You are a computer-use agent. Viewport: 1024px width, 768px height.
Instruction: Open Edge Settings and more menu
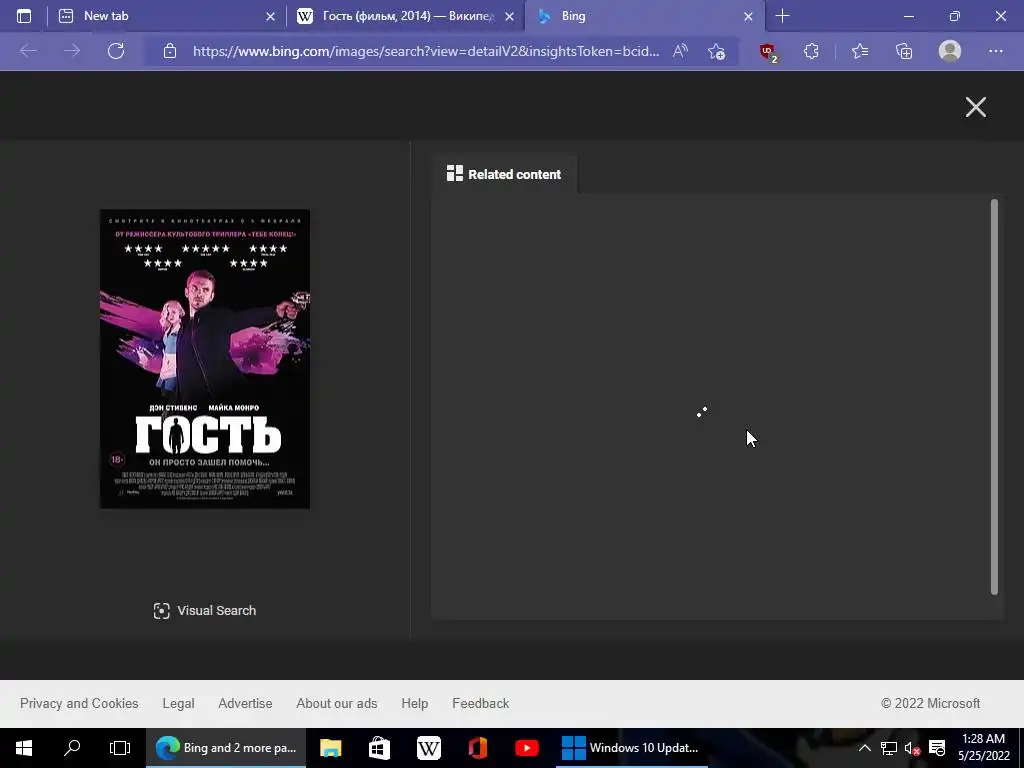pos(995,51)
